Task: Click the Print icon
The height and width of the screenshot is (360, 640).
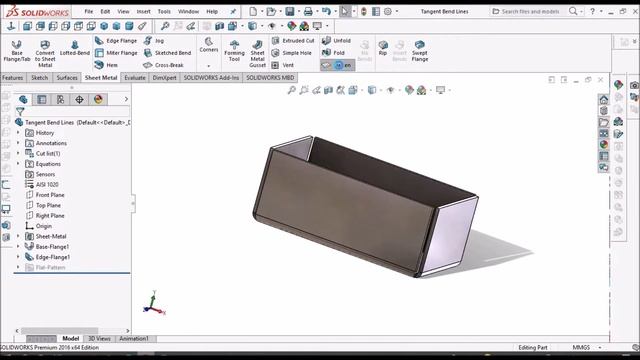Action: pos(308,11)
